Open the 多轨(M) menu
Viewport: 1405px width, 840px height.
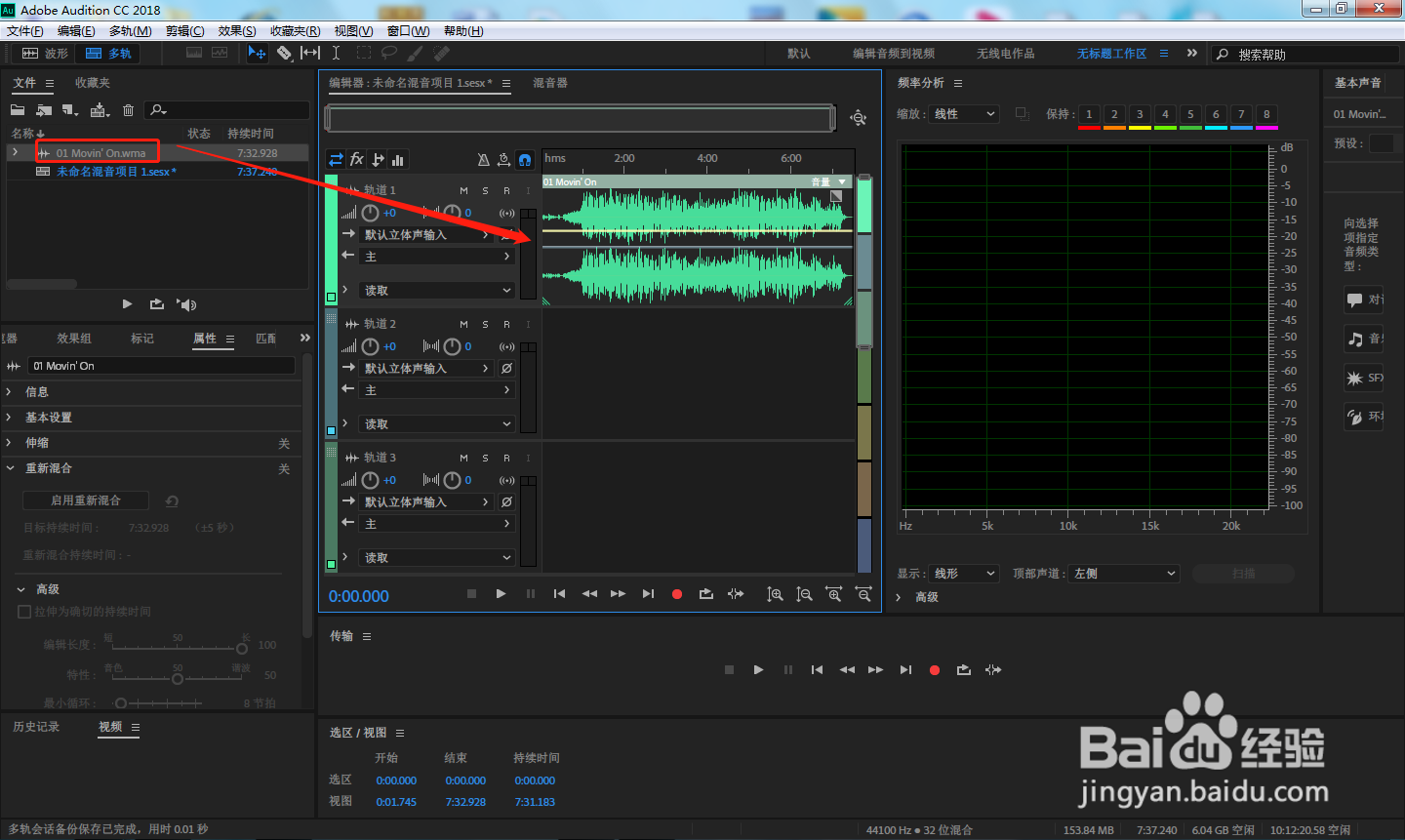pos(130,31)
